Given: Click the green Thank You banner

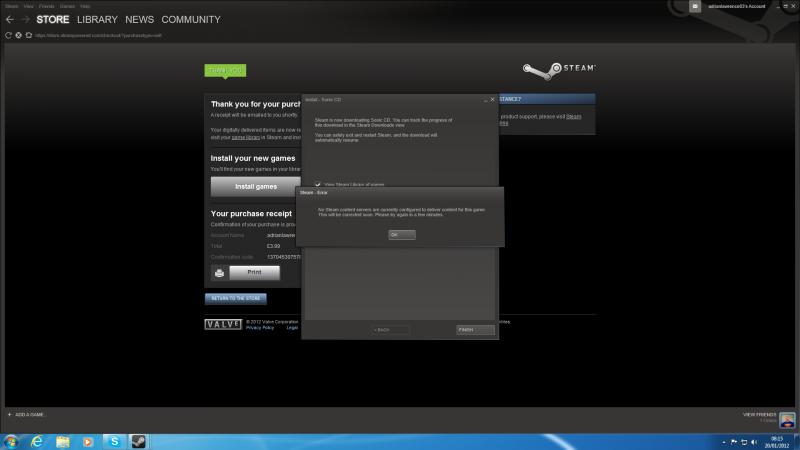Looking at the screenshot, I should [225, 70].
